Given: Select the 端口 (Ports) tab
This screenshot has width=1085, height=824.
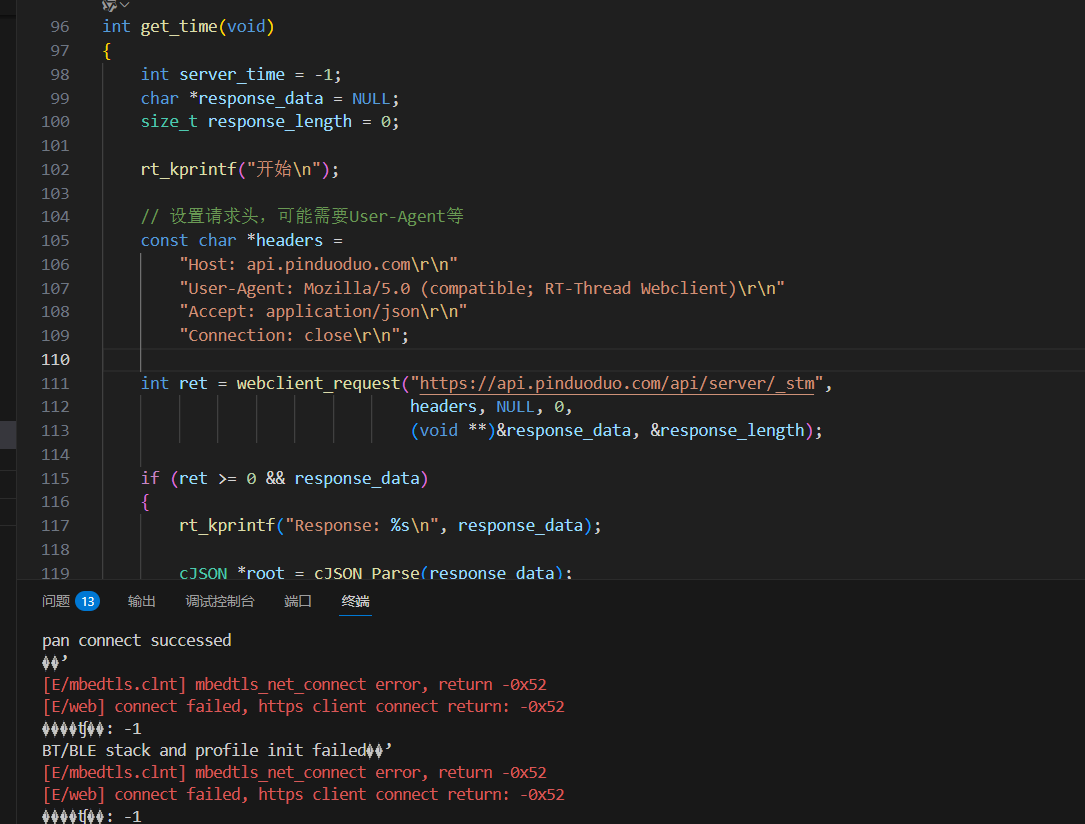Looking at the screenshot, I should click(298, 601).
